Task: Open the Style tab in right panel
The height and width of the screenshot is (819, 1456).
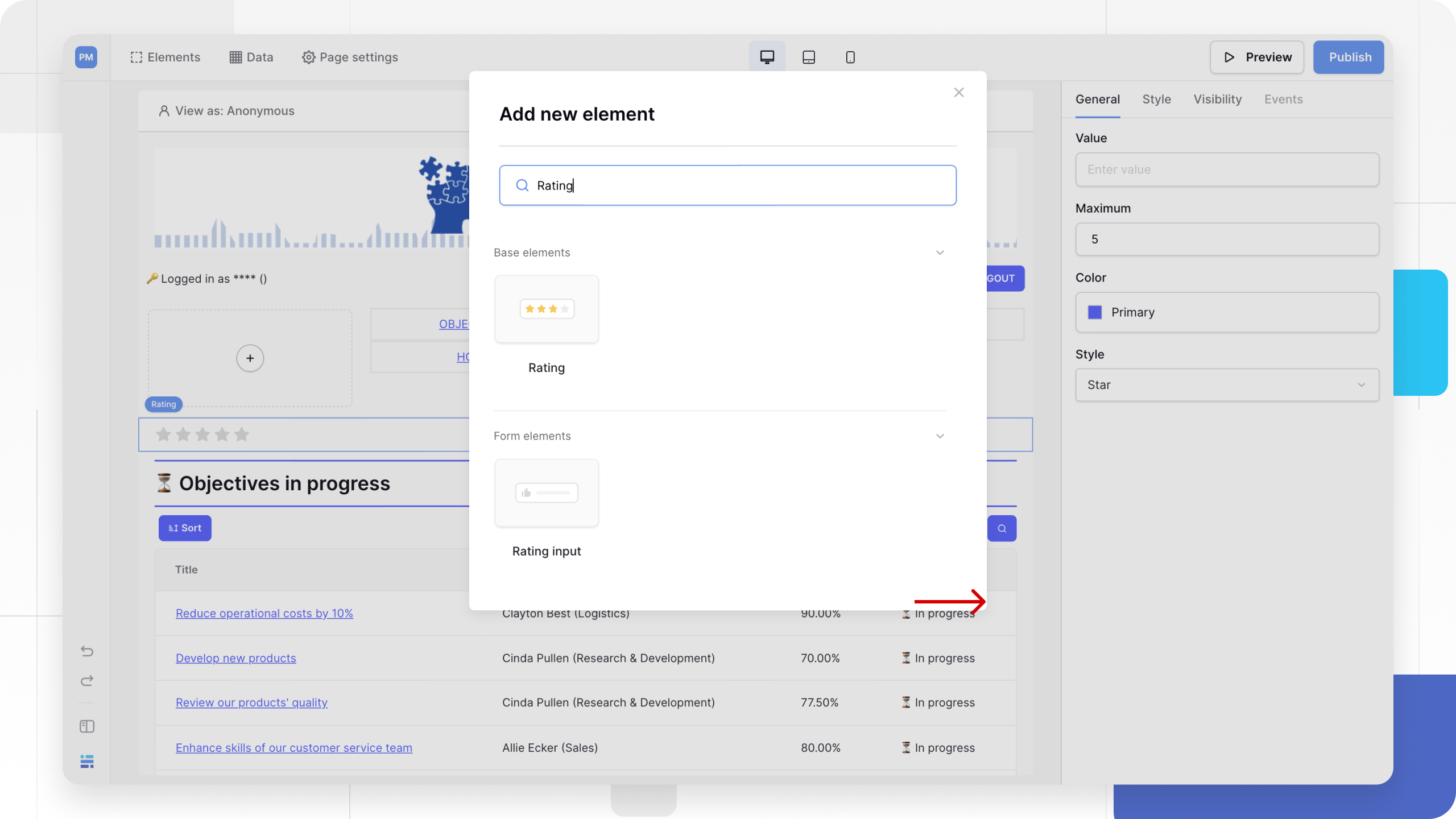Action: pos(1156,100)
